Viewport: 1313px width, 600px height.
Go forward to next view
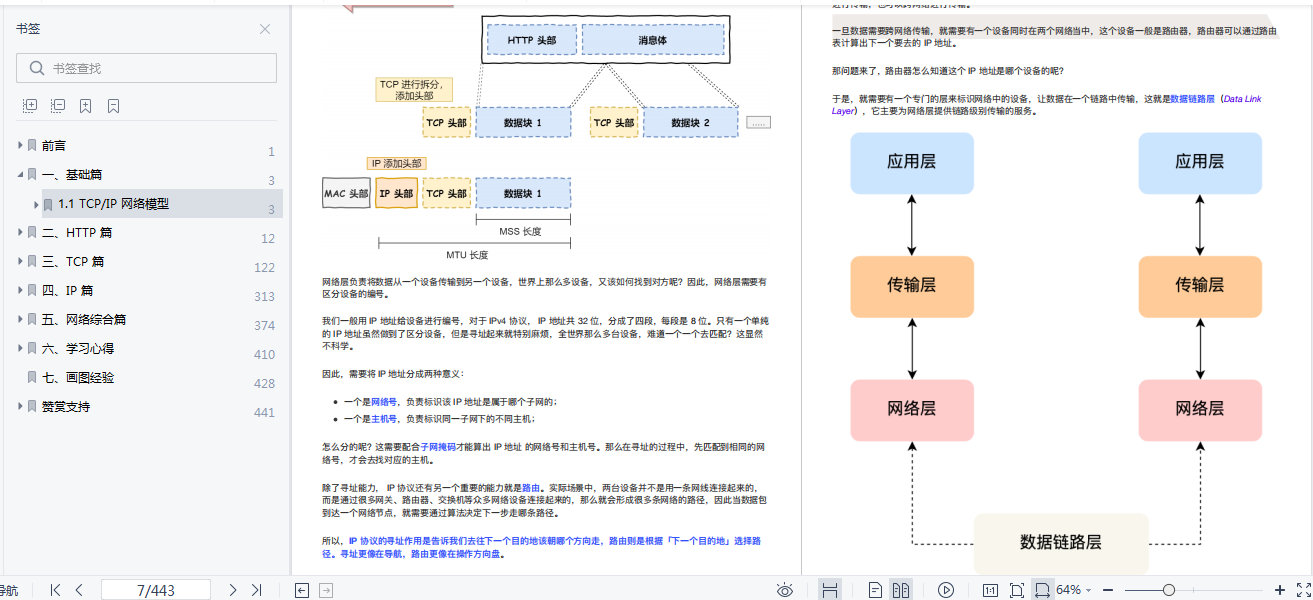(x=326, y=590)
